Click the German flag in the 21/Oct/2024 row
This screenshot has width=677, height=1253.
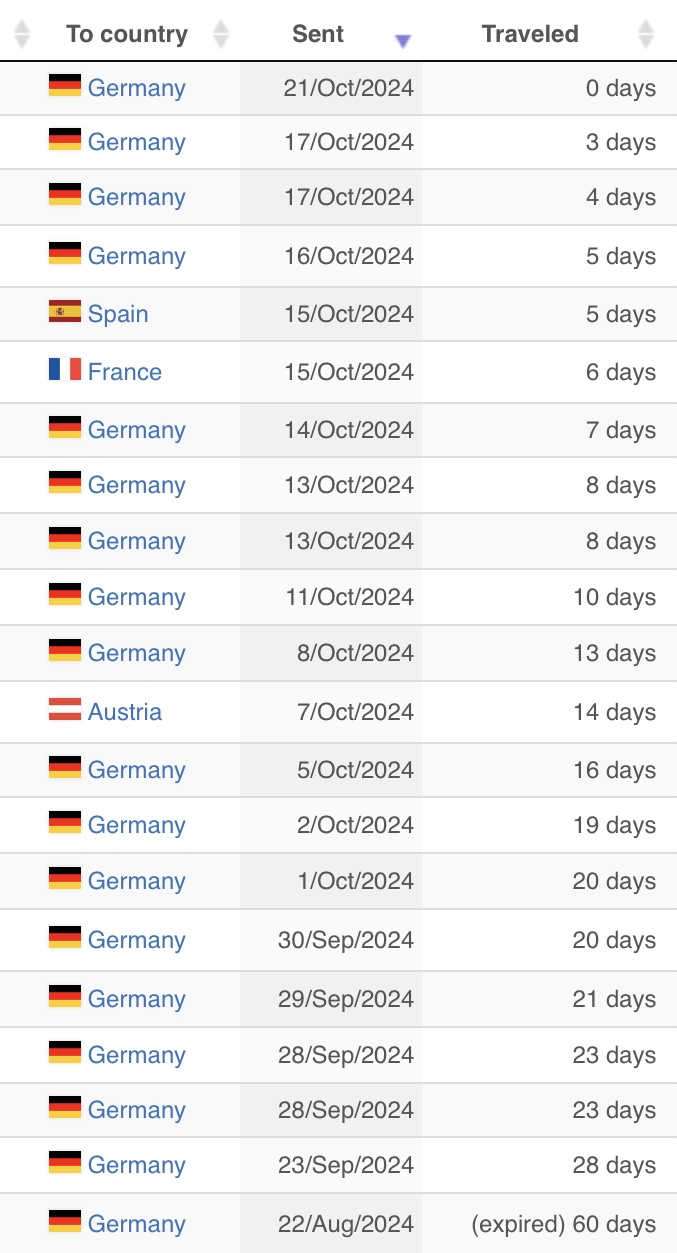click(65, 85)
